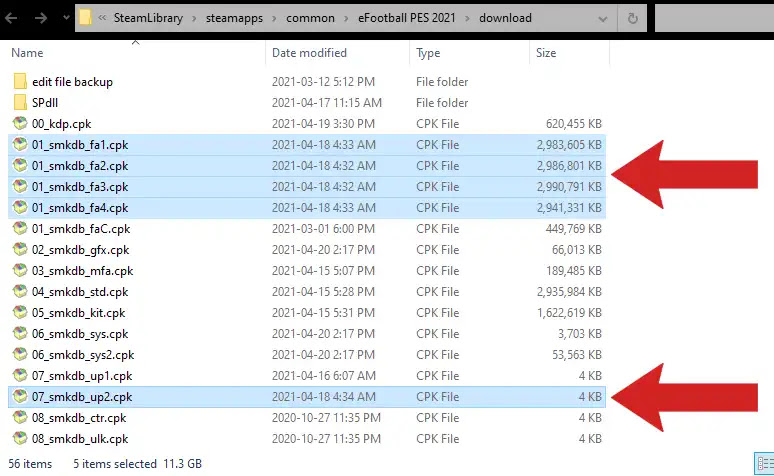Open the recent locations dropdown arrow
The height and width of the screenshot is (476, 774).
pos(66,18)
